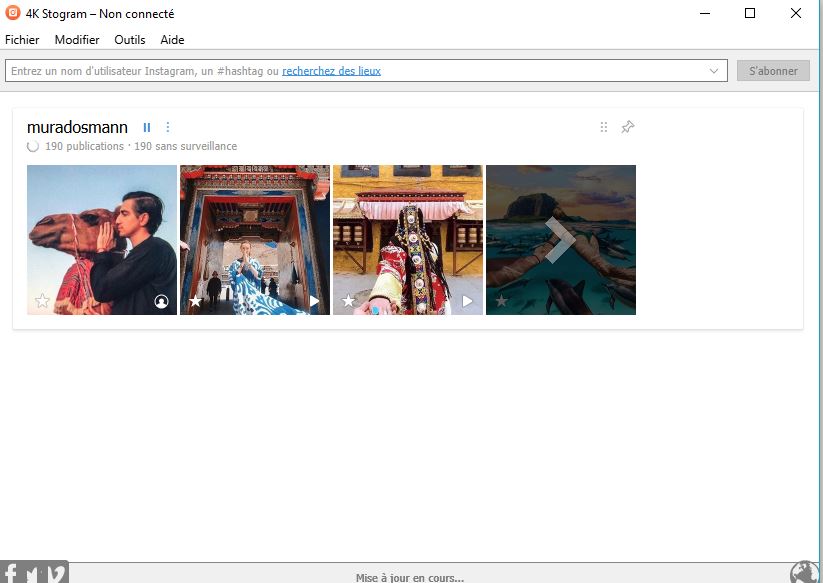
Task: Open the Twitter icon in status bar
Action: pyautogui.click(x=32, y=574)
